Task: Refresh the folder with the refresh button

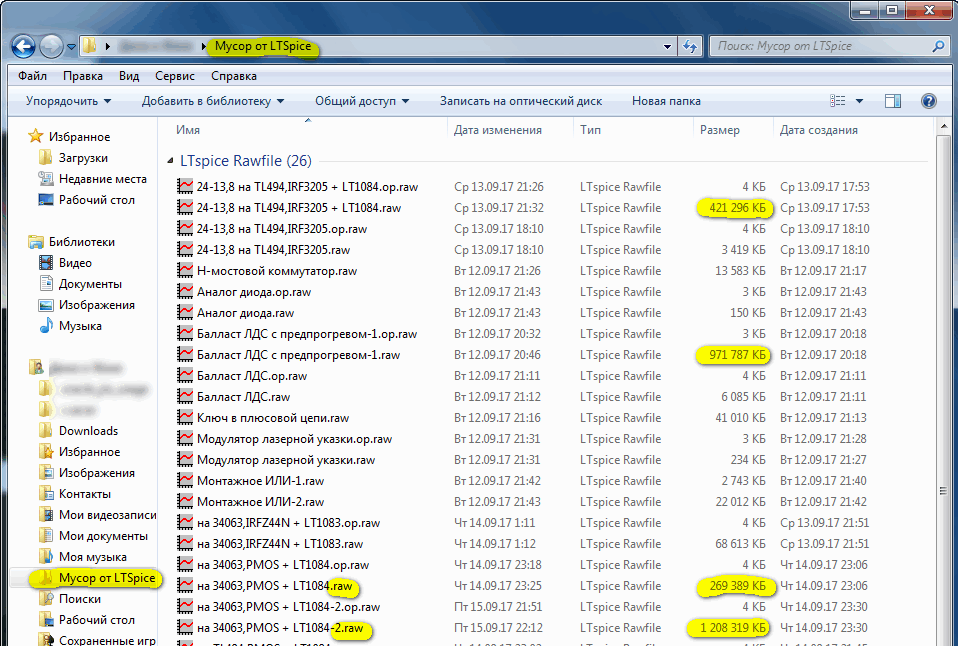Action: coord(690,46)
